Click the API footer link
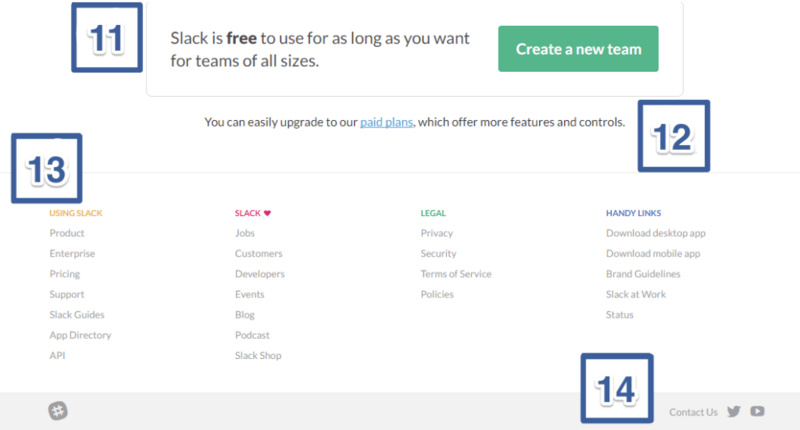 pyautogui.click(x=57, y=356)
